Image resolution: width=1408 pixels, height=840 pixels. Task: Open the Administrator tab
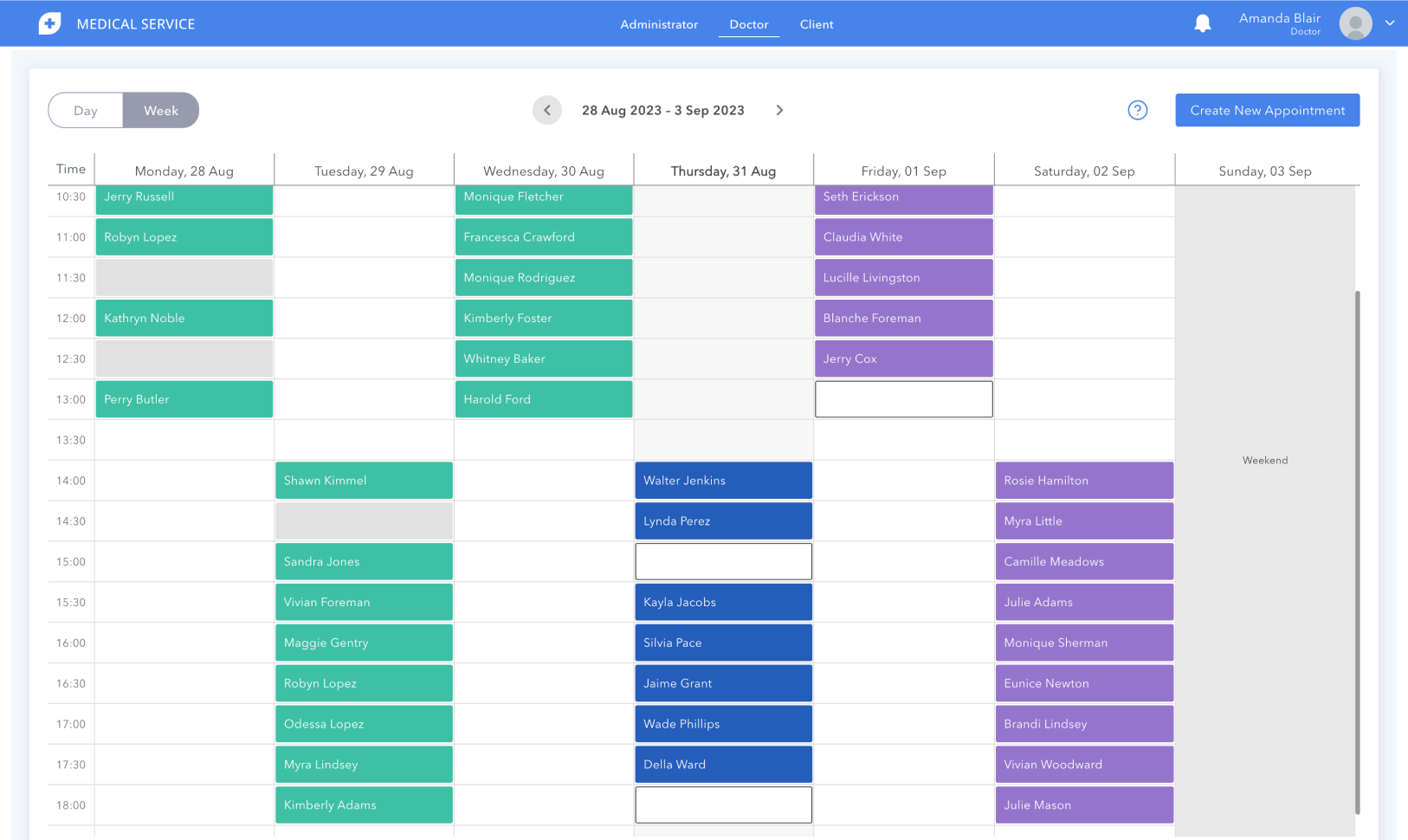[658, 24]
